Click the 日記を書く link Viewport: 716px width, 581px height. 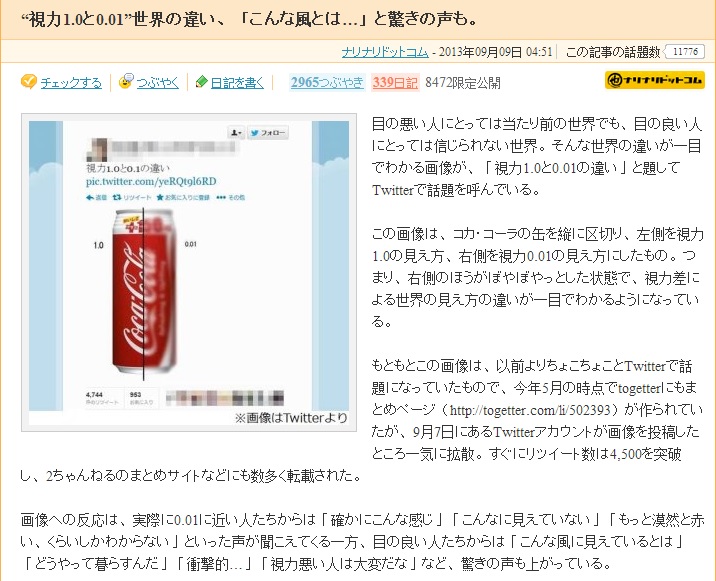pos(237,83)
